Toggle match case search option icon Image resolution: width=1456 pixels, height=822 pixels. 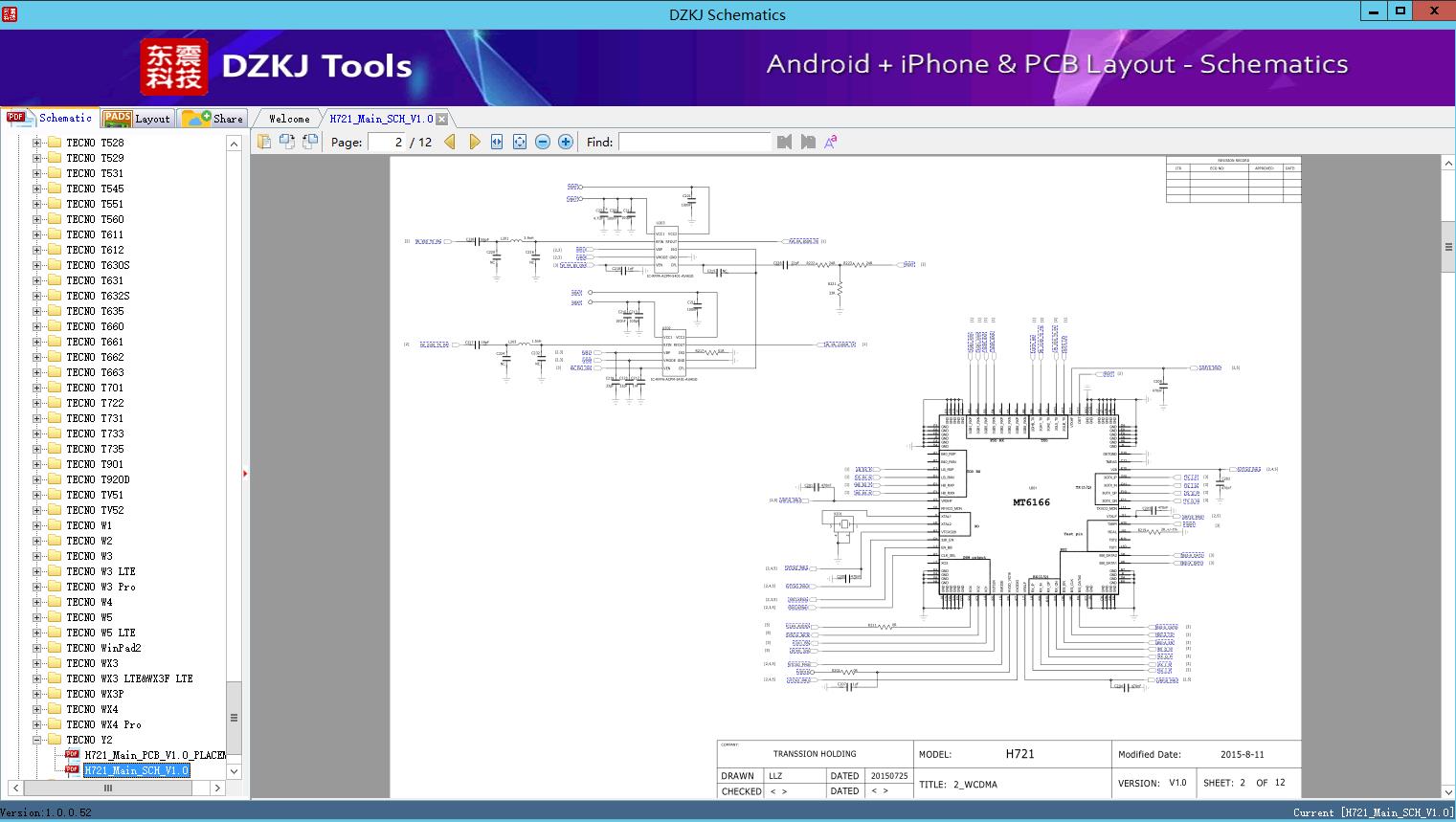tap(831, 142)
